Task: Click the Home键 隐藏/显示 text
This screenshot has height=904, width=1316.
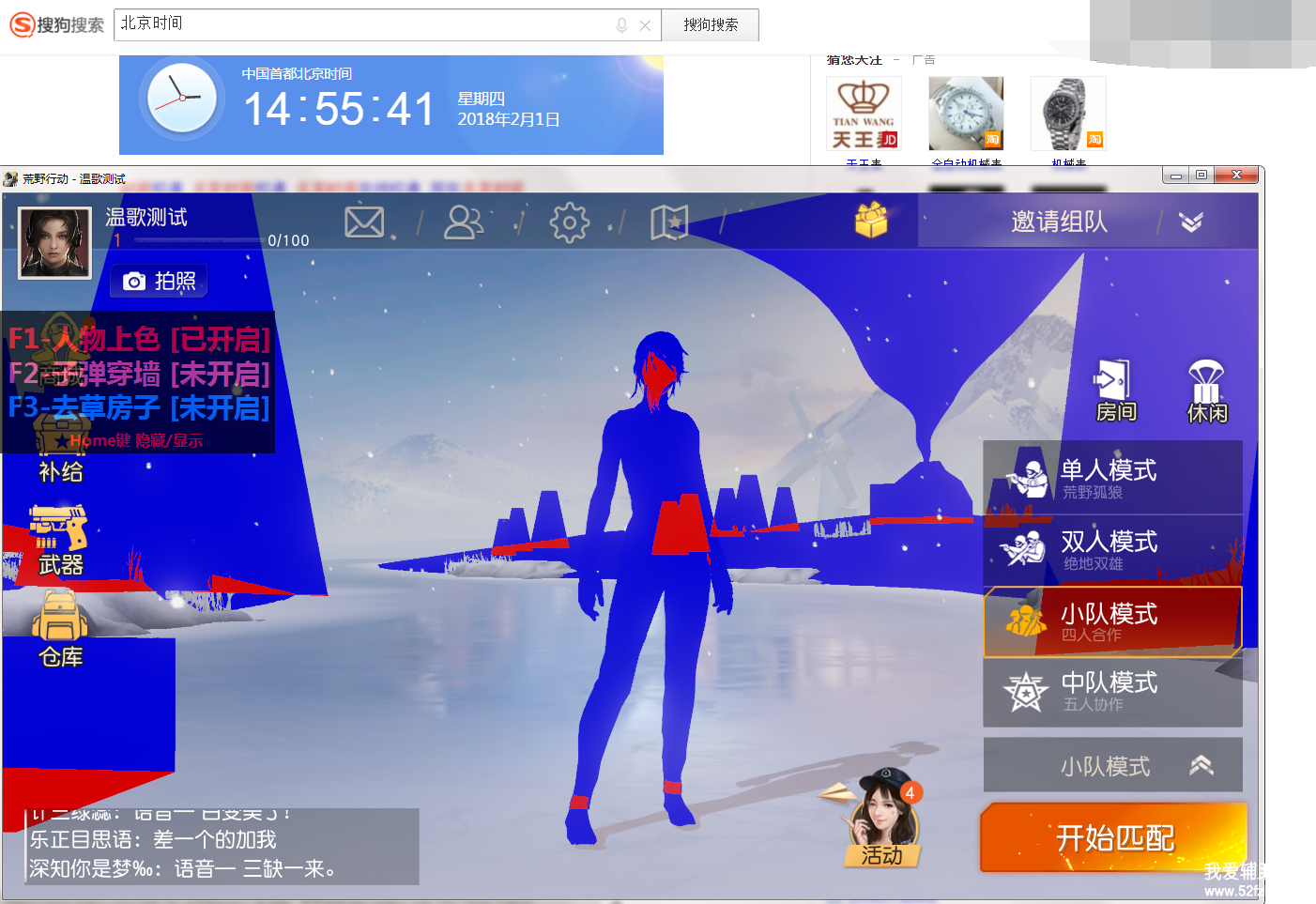Action: [x=136, y=440]
